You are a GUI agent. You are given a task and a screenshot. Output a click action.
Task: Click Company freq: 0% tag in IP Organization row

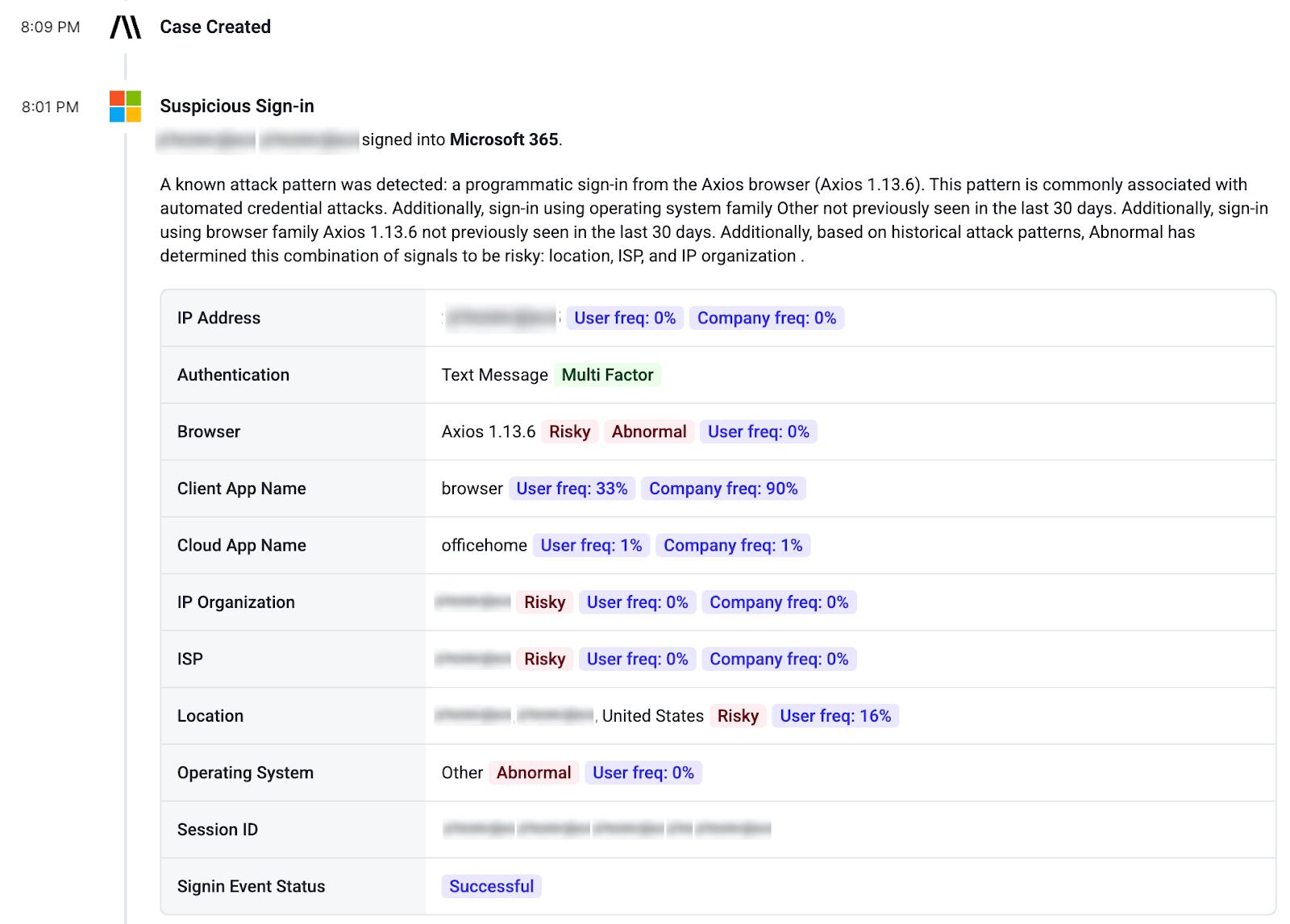(779, 602)
